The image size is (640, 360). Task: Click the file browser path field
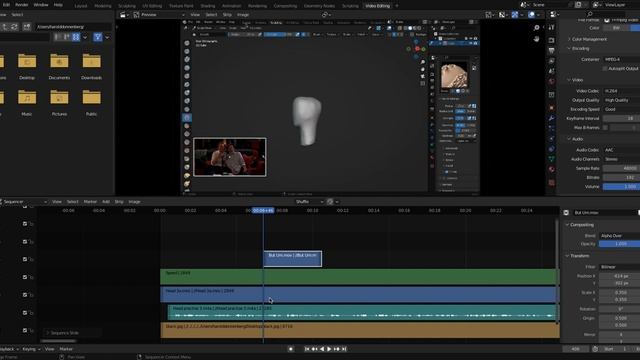pos(73,27)
